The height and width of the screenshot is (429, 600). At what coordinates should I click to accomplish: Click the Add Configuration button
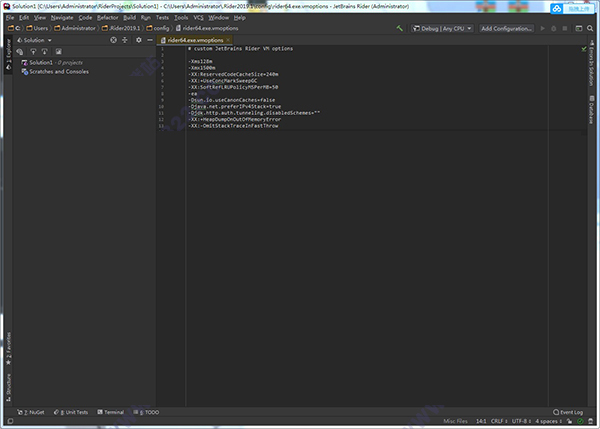click(506, 28)
